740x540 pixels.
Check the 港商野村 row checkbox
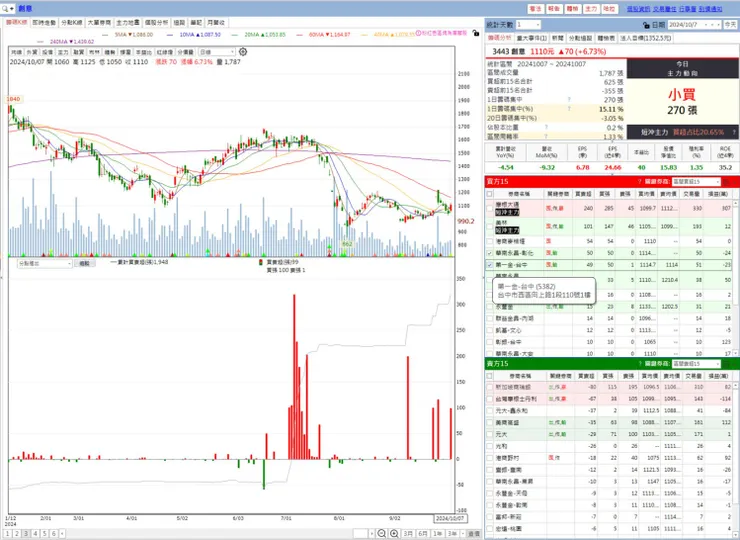[x=489, y=458]
